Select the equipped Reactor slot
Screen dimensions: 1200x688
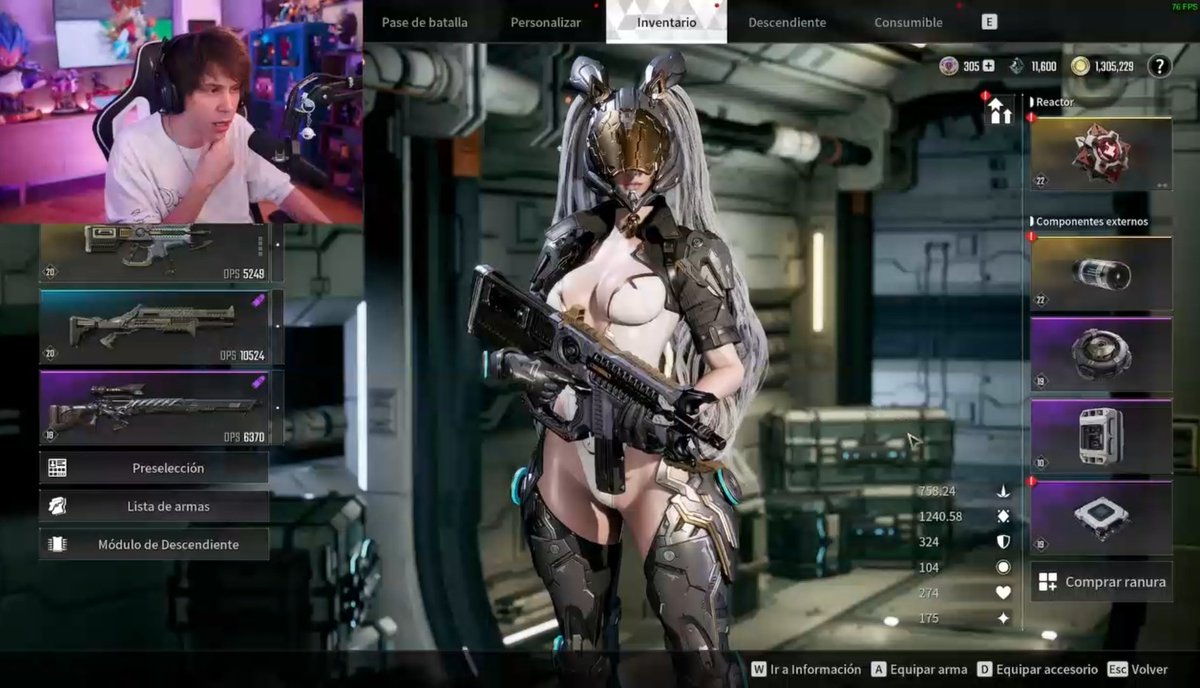point(1101,154)
